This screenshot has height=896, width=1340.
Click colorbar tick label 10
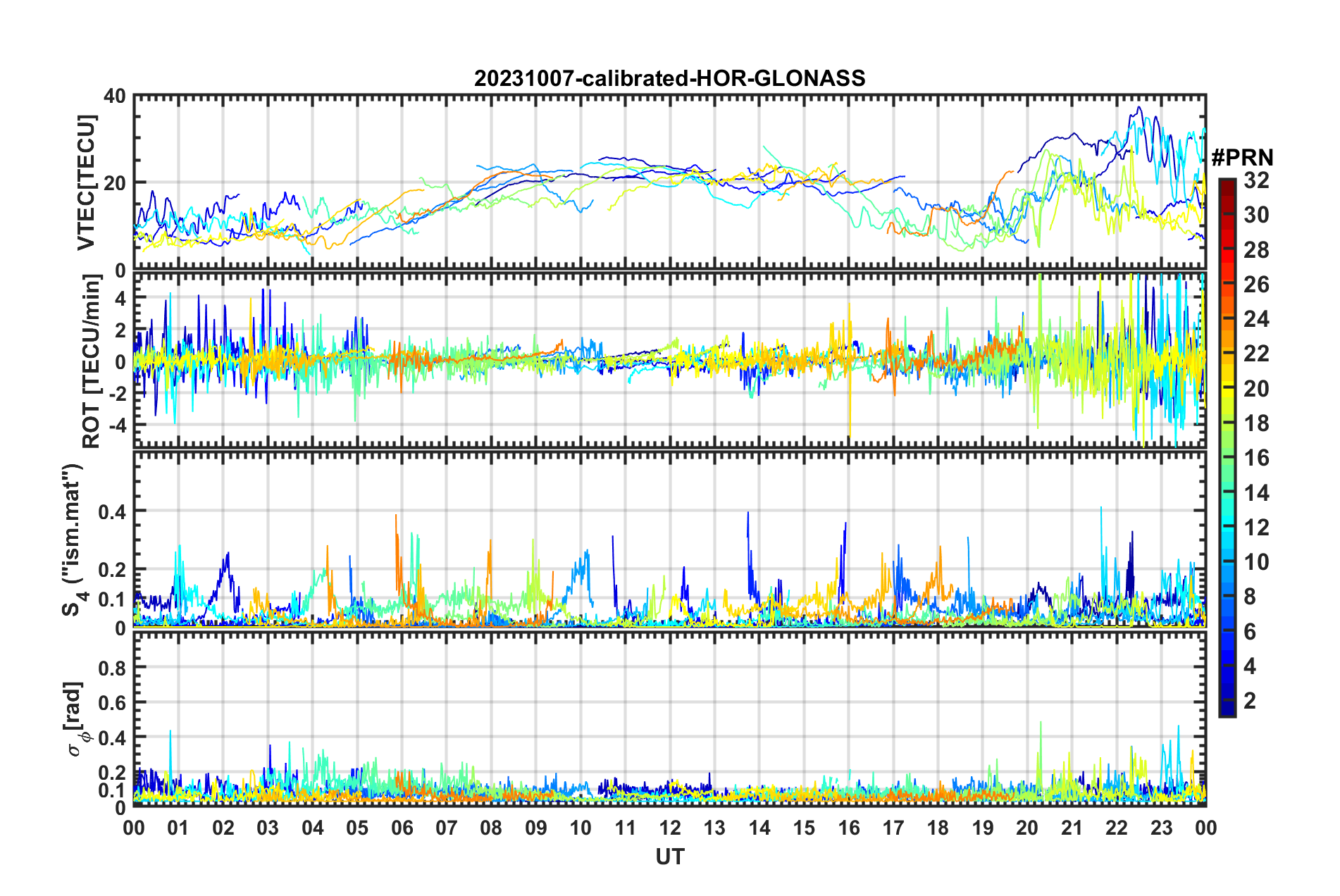[1257, 562]
